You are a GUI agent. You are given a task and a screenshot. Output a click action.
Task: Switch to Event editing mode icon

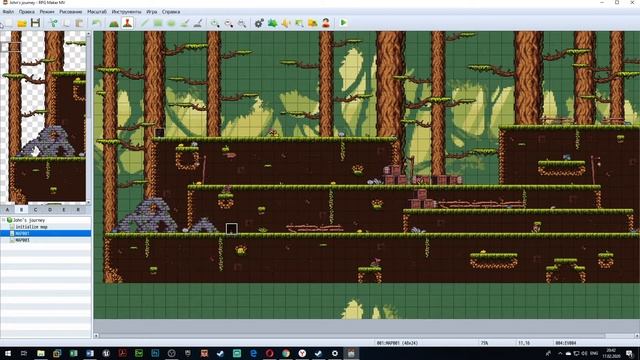[x=127, y=23]
